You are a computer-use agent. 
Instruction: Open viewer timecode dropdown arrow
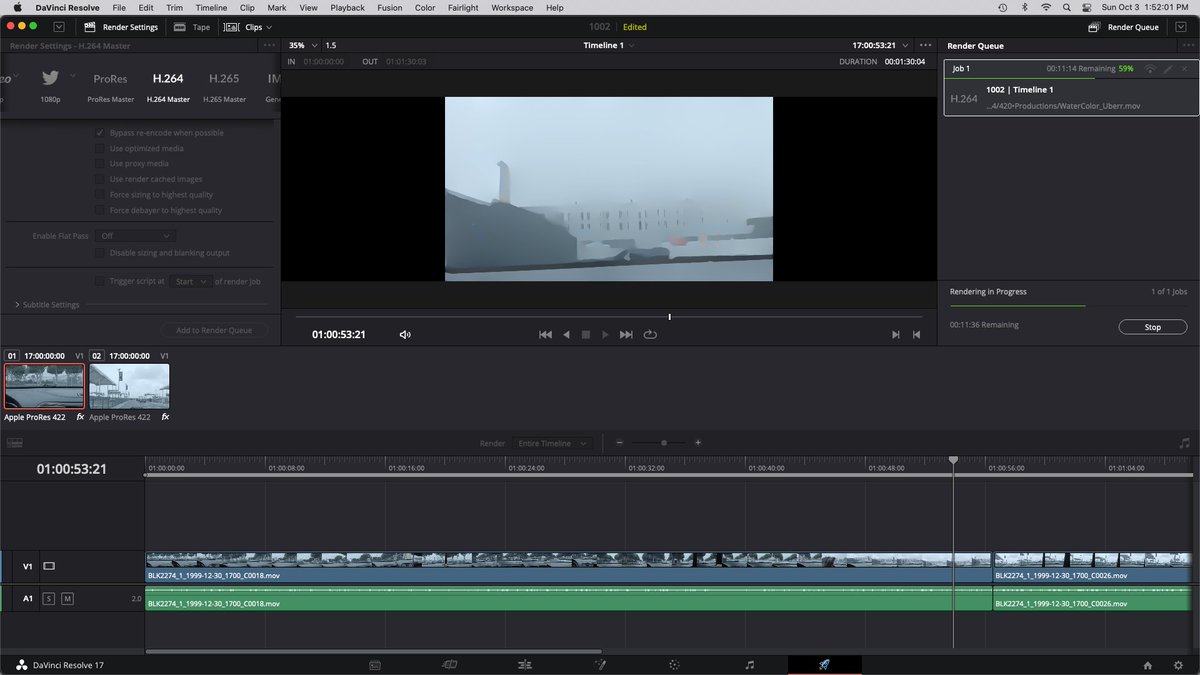905,46
